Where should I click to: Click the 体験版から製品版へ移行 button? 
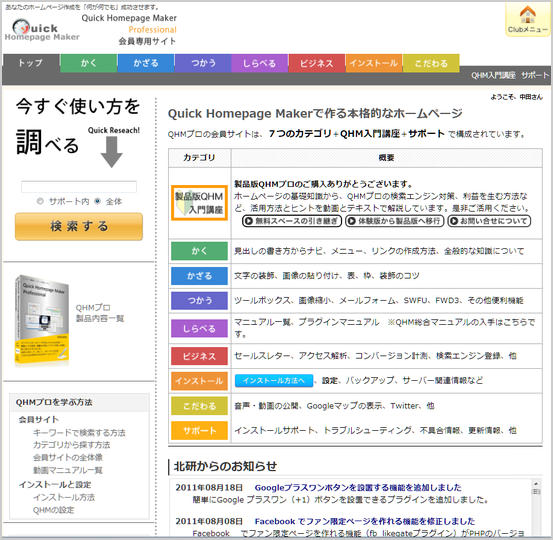(x=394, y=221)
